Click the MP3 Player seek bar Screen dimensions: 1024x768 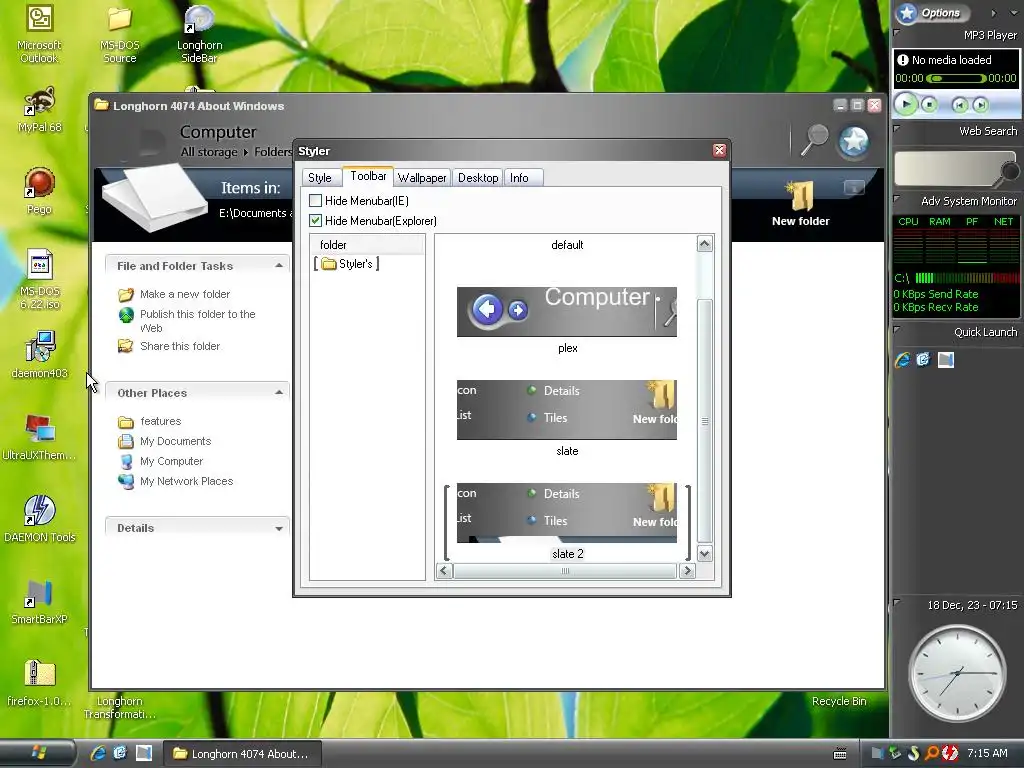coord(956,78)
